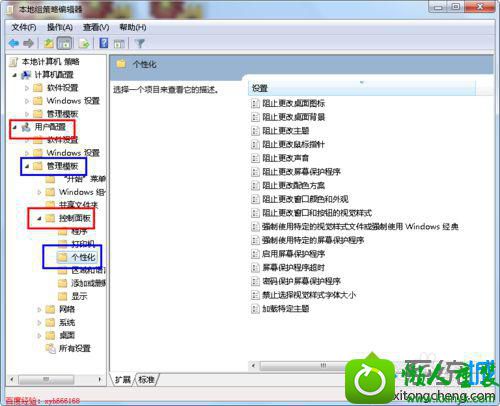Open the Help question-mark toolbar icon
500x406 pixels.
pyautogui.click(x=104, y=43)
